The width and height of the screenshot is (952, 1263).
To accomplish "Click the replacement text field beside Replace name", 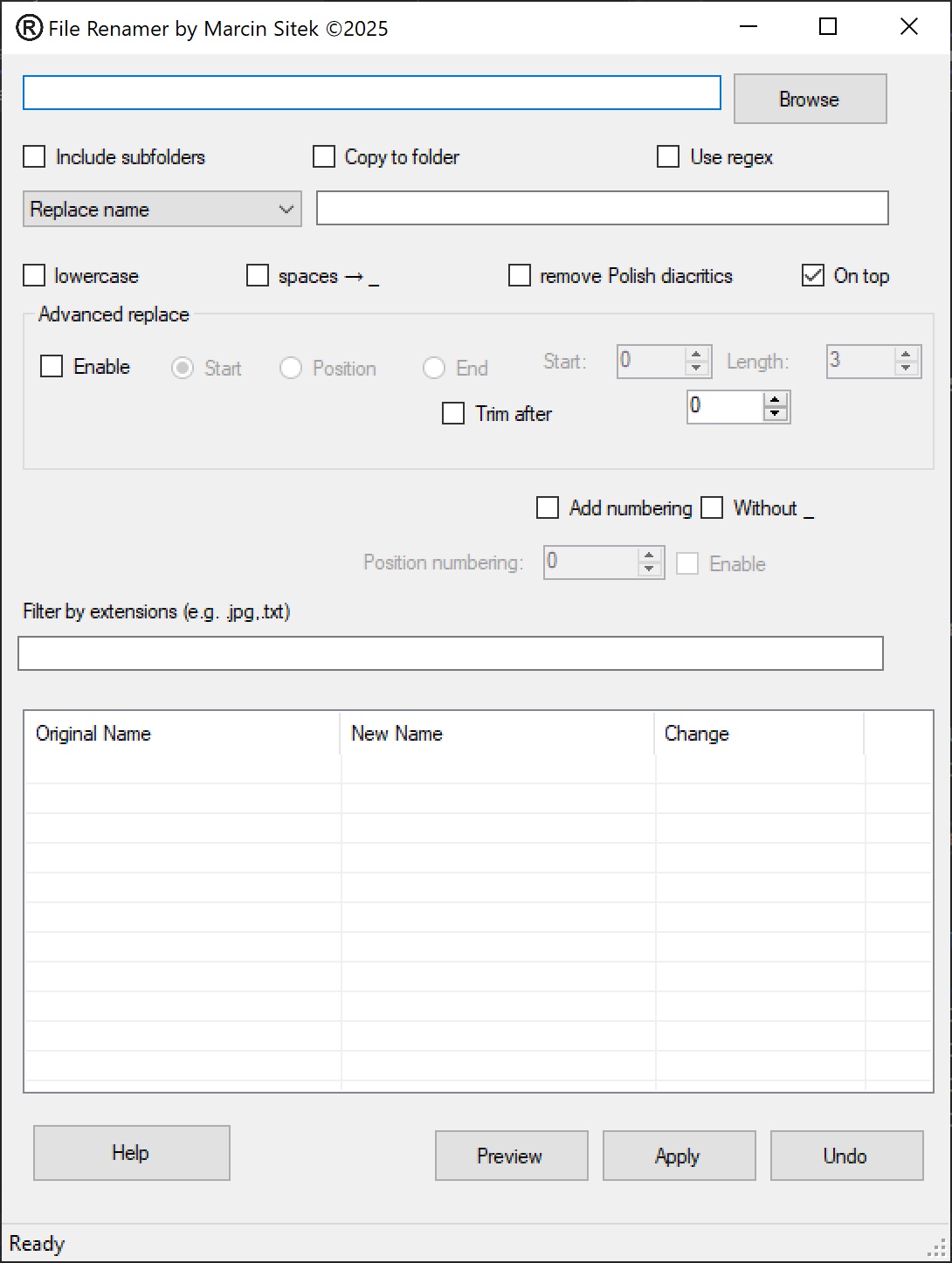I will (x=602, y=208).
